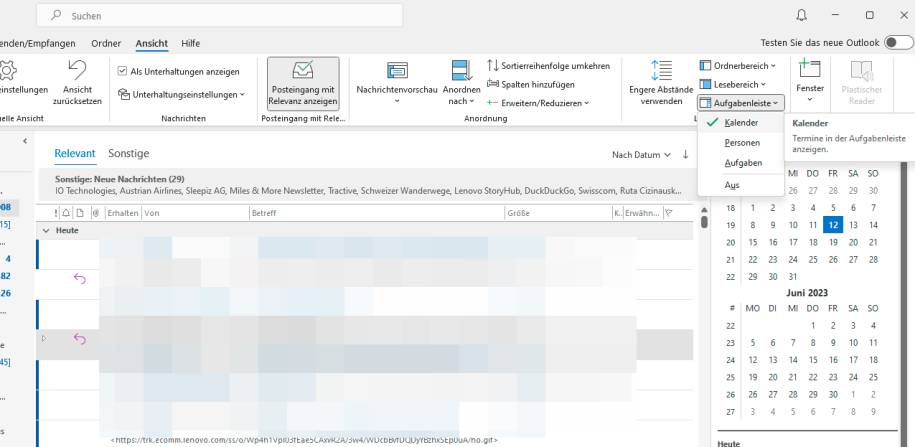Select week number 24 in the June calendar
The height and width of the screenshot is (447, 915).
(730, 360)
